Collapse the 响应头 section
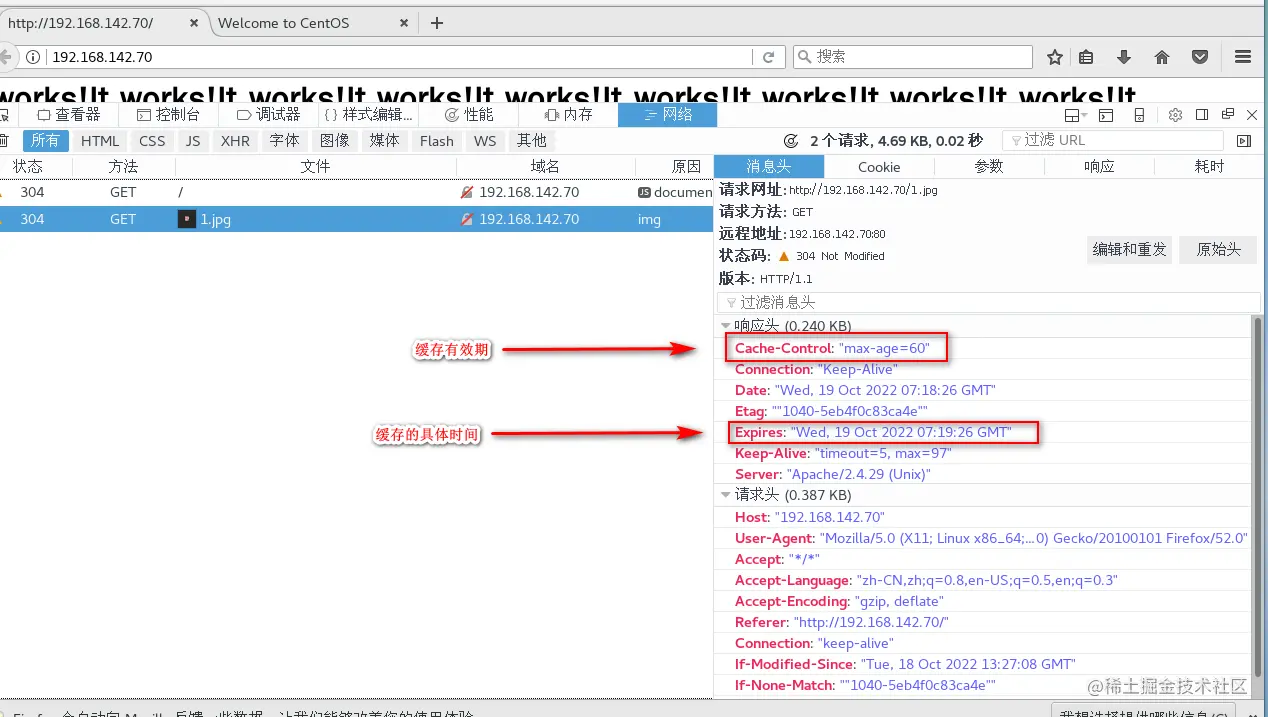Screen dimensions: 1268x717 (725, 326)
